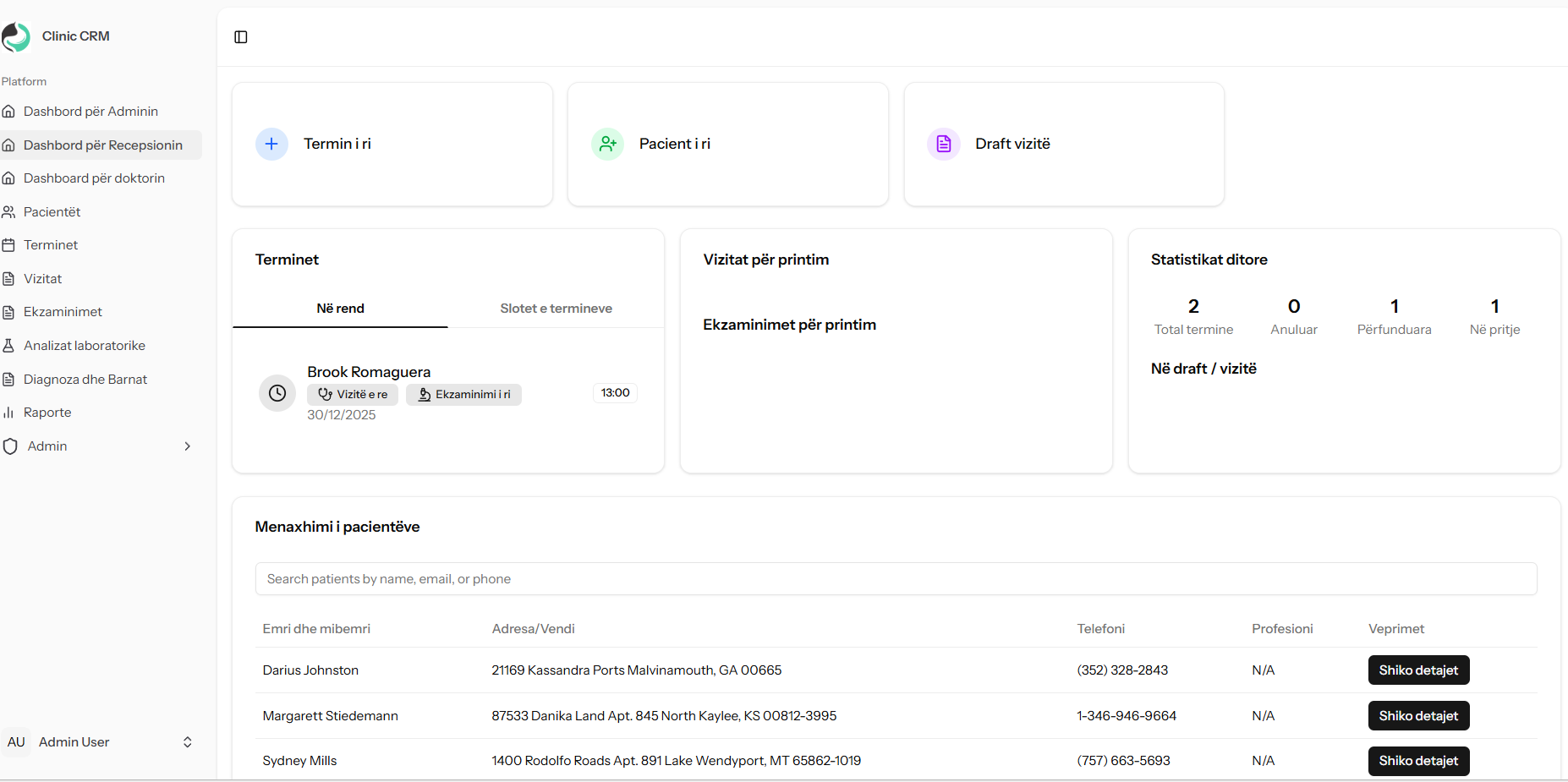Click the Ekzaminimi i ri badge

click(x=463, y=395)
